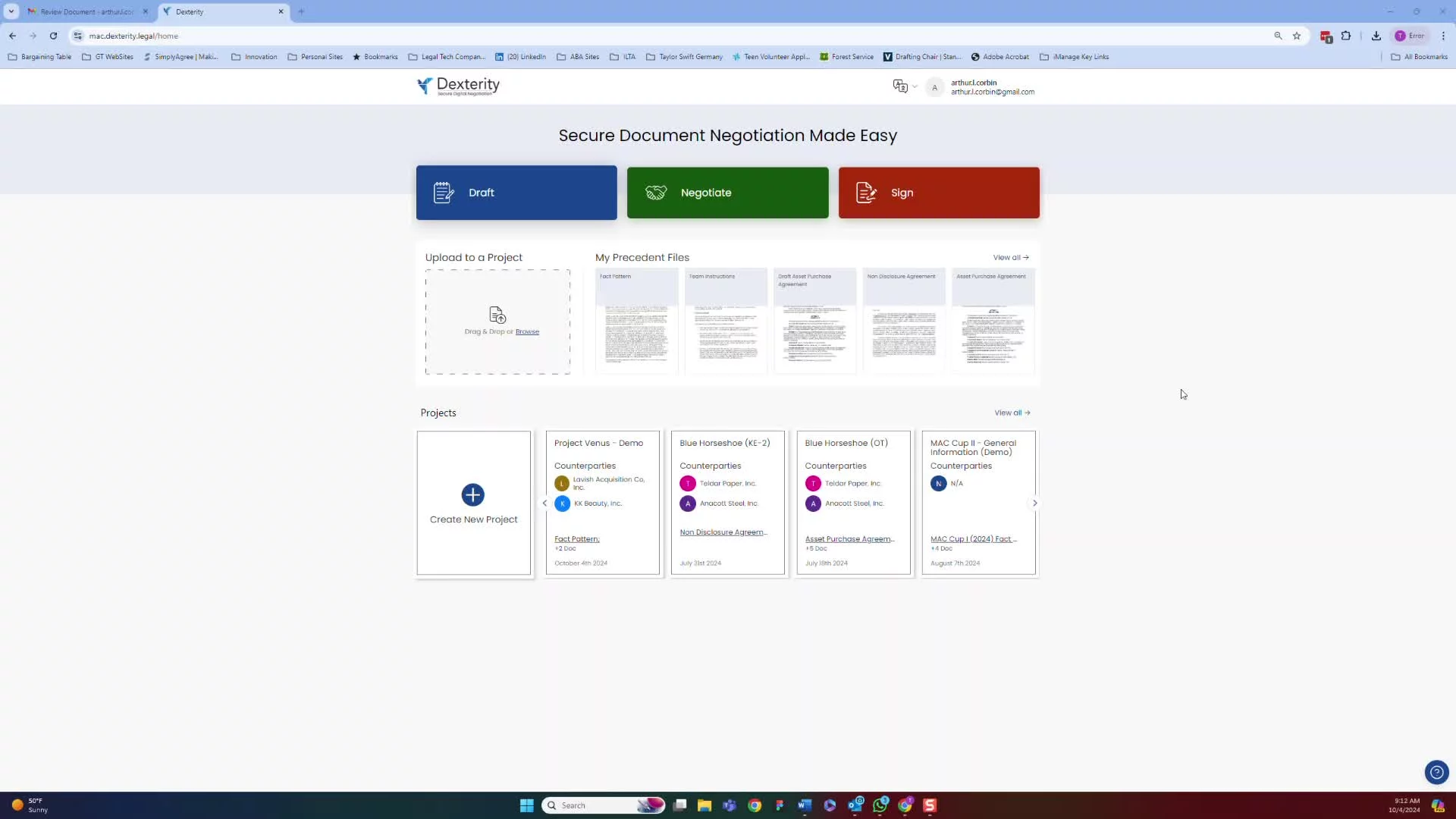Screen dimensions: 1456x819
Task: Open the browser zoom indicator
Action: pos(1278,36)
